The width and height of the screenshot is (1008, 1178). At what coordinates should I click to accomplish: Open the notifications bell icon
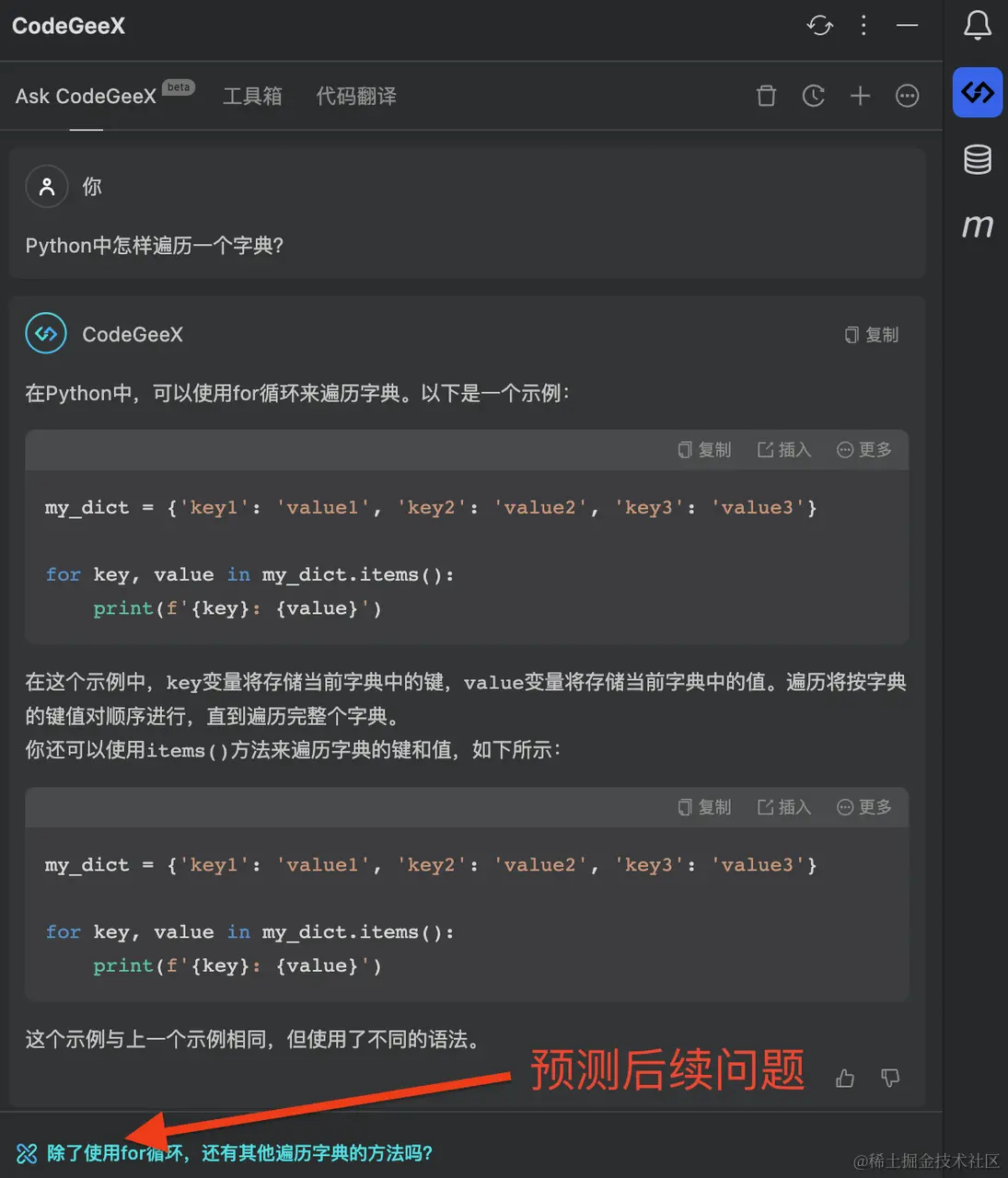(x=977, y=26)
